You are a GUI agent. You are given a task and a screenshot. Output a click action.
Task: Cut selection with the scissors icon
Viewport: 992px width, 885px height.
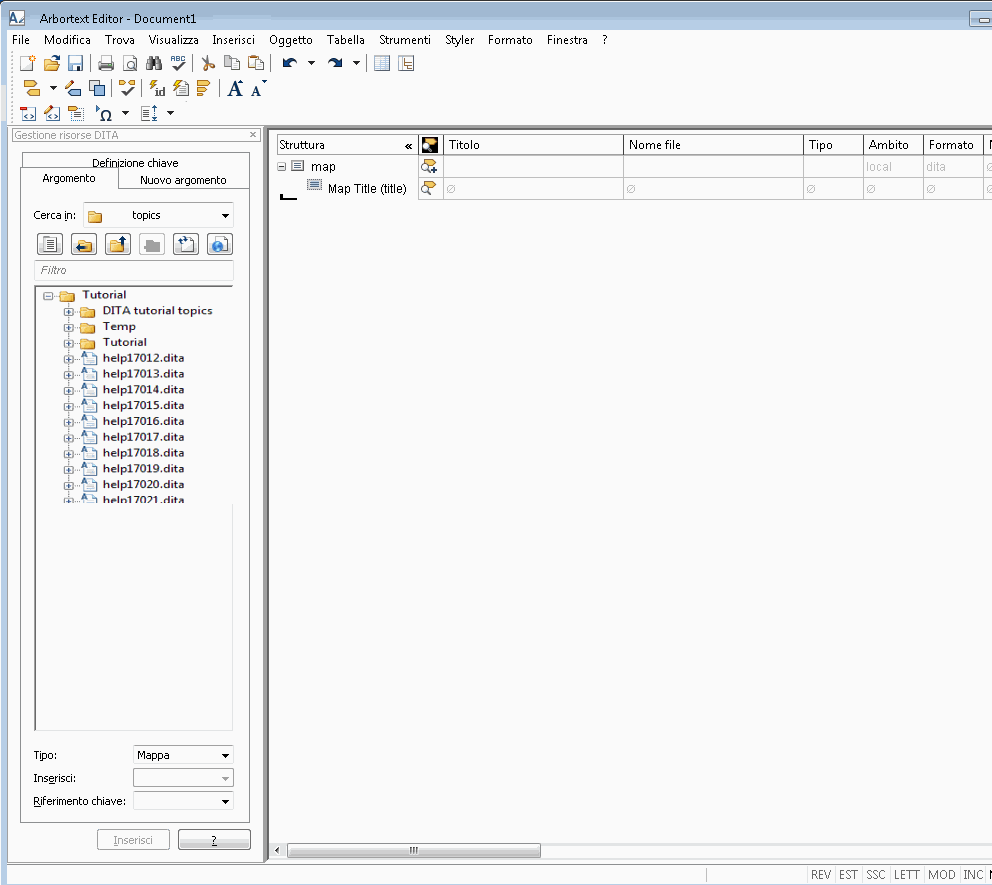tap(208, 63)
